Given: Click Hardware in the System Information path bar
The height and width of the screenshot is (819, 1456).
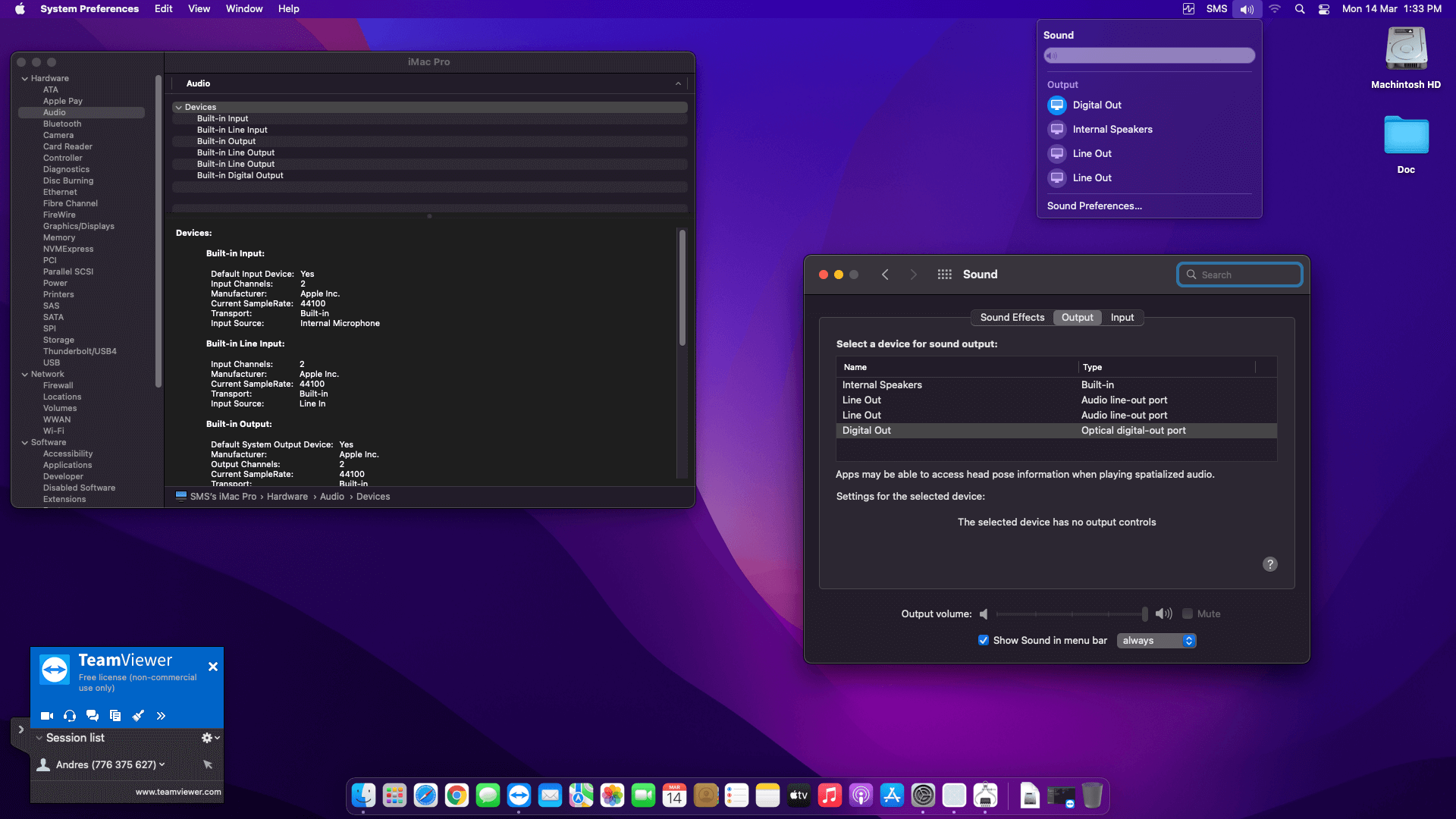Looking at the screenshot, I should (x=287, y=497).
